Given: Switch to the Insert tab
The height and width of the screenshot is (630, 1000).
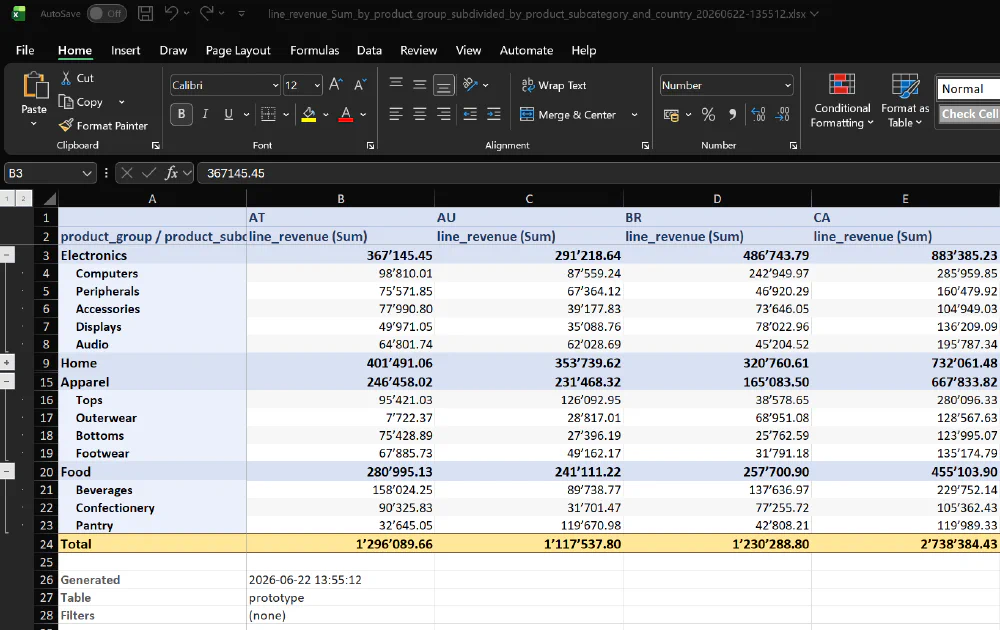Looking at the screenshot, I should click(x=126, y=50).
